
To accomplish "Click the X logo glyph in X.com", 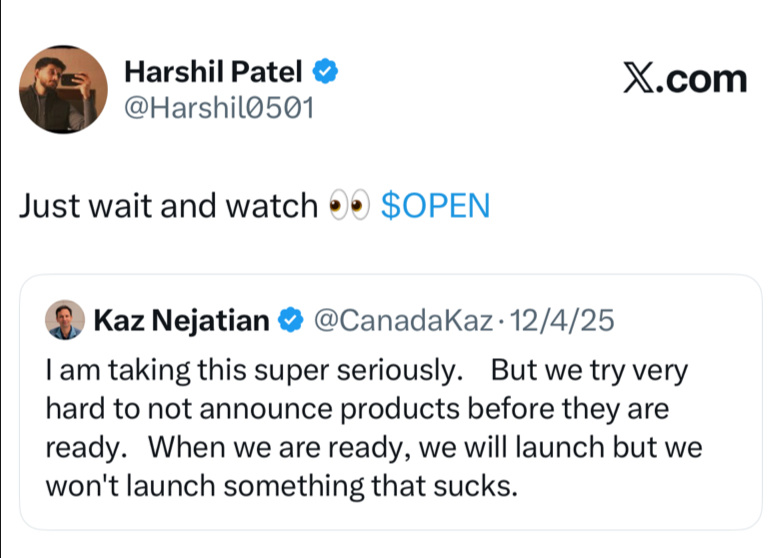I will coord(639,78).
